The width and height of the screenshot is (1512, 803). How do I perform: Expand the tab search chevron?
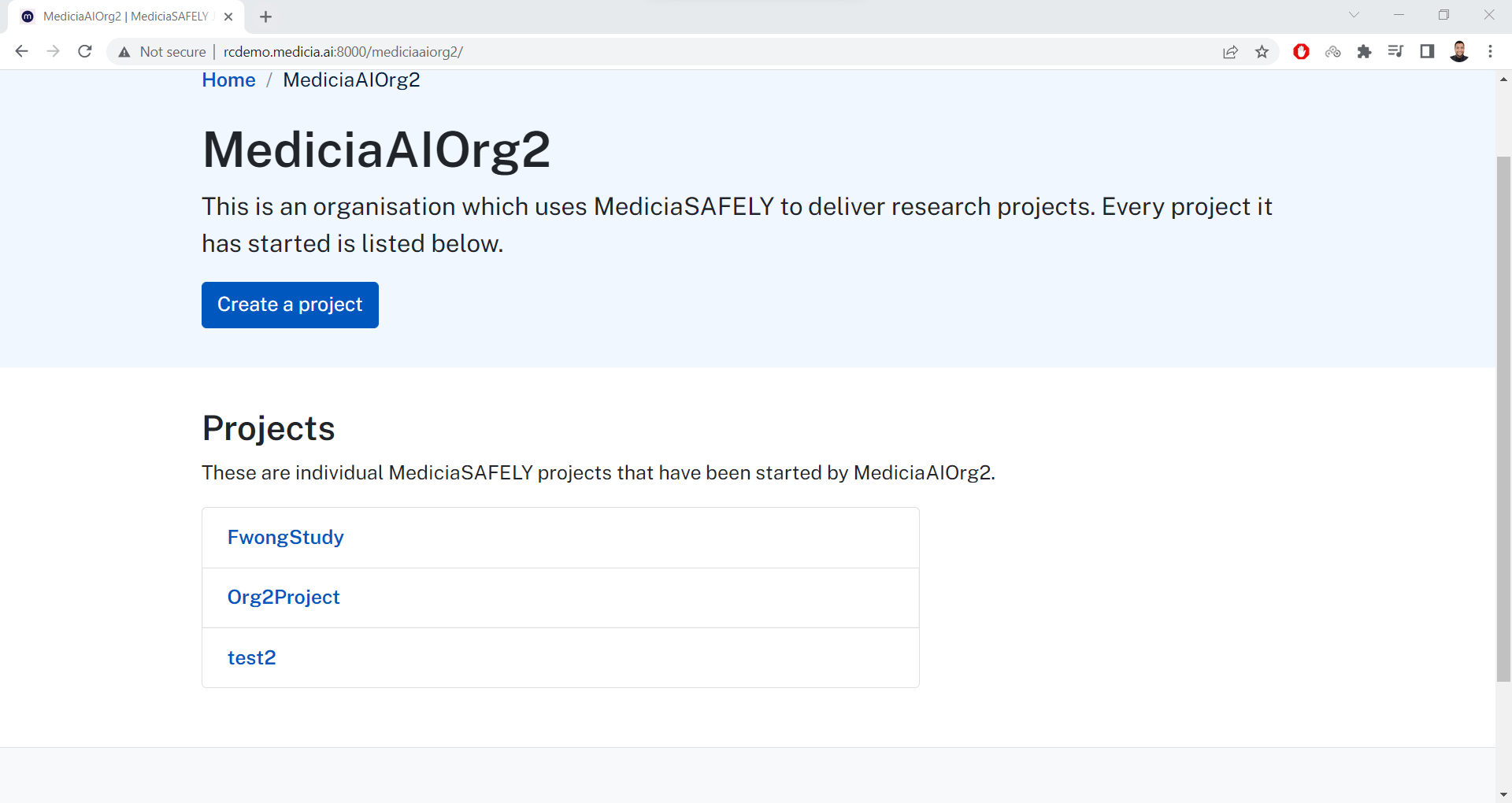(x=1354, y=15)
